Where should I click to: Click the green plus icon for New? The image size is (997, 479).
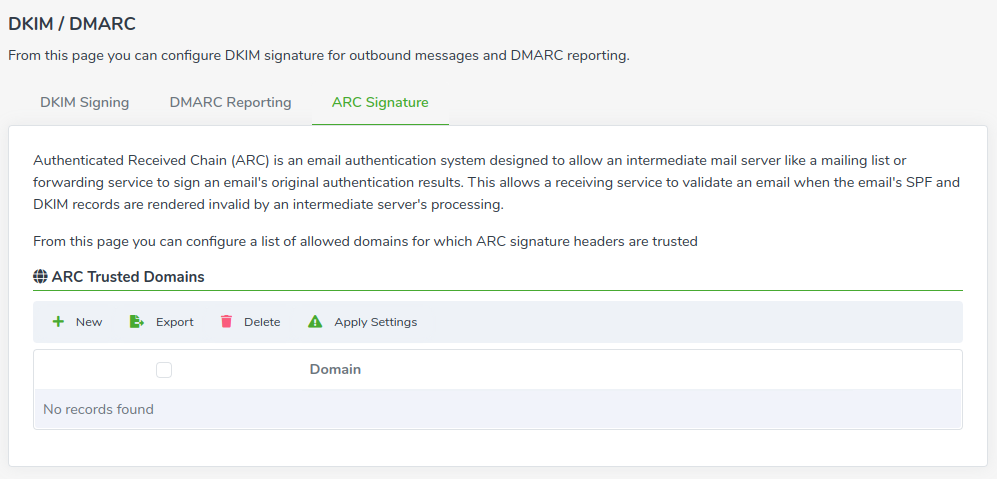pos(58,322)
